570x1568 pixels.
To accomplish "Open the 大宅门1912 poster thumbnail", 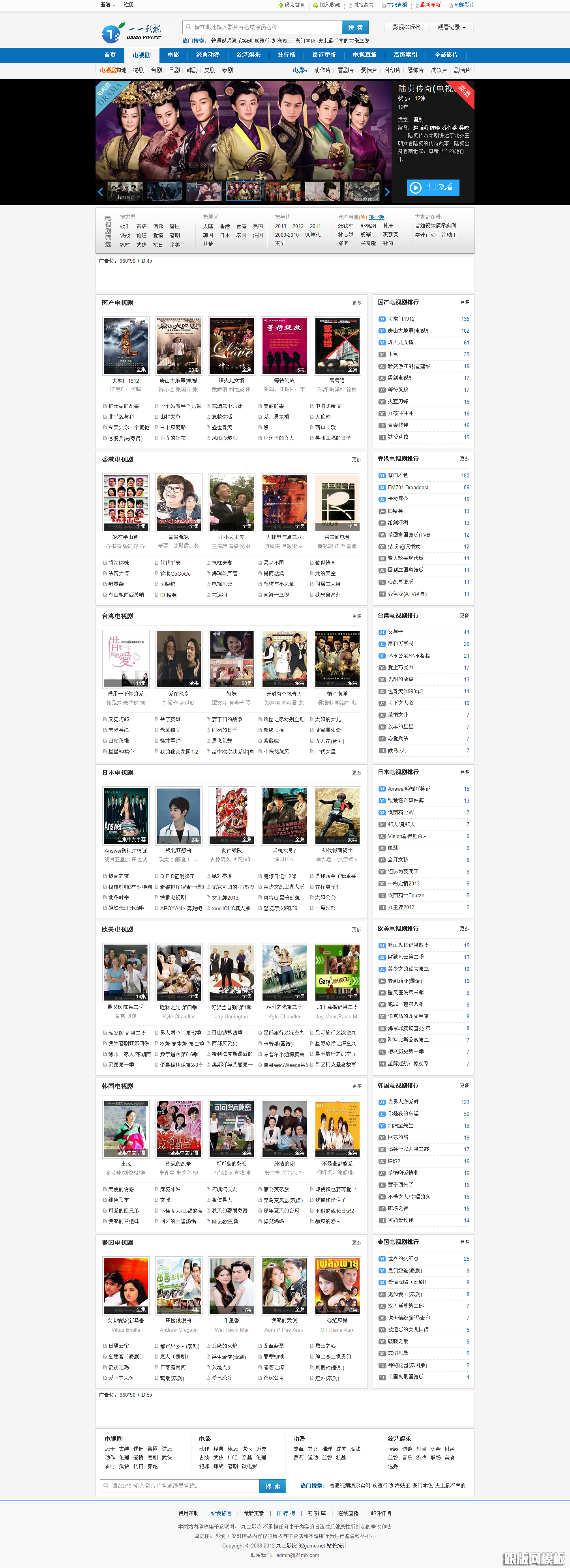I will coord(126,345).
